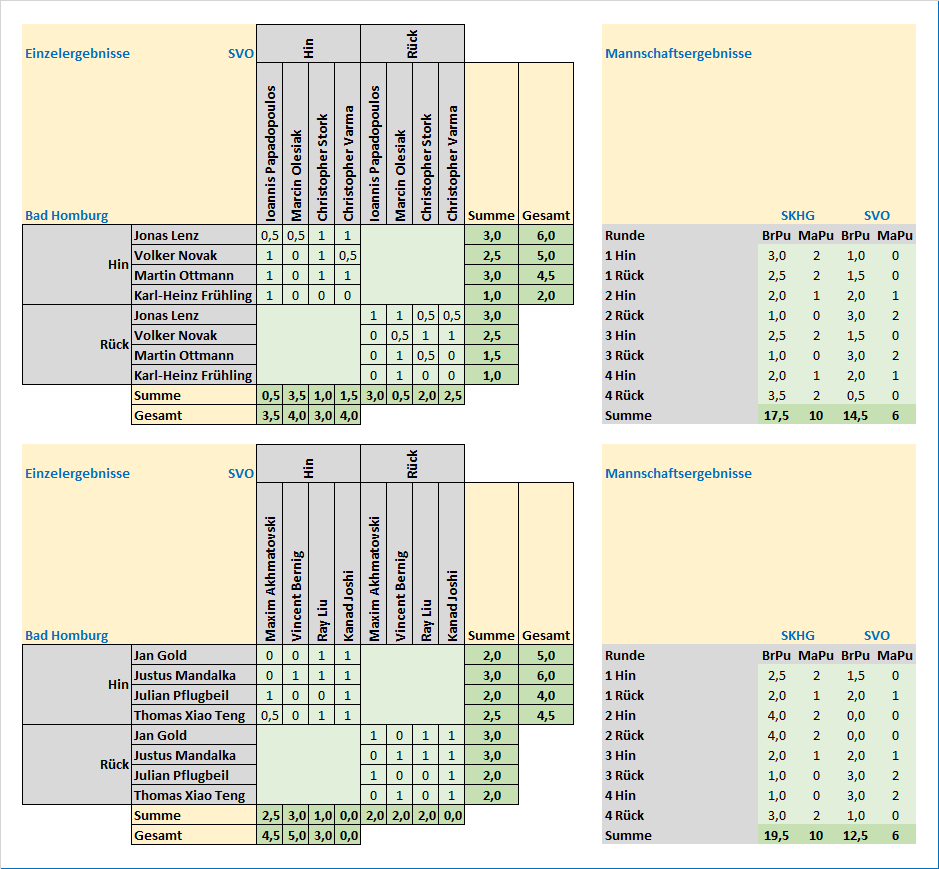Select Jan Gold in the lower Rück rows
Viewport: 939px width, 869px height.
[x=159, y=735]
